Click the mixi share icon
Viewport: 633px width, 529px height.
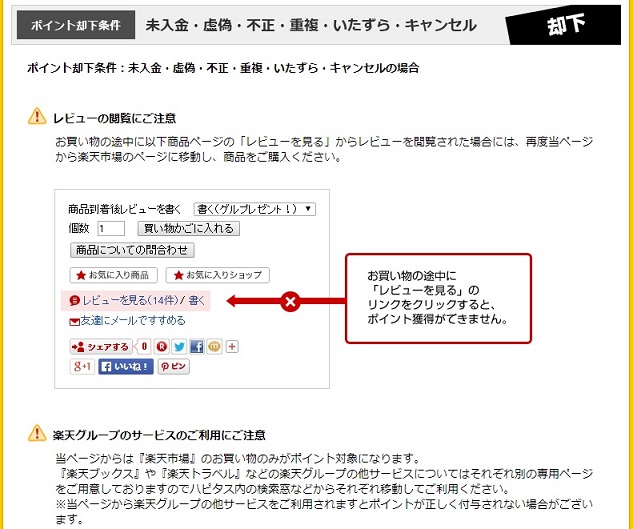pos(214,346)
